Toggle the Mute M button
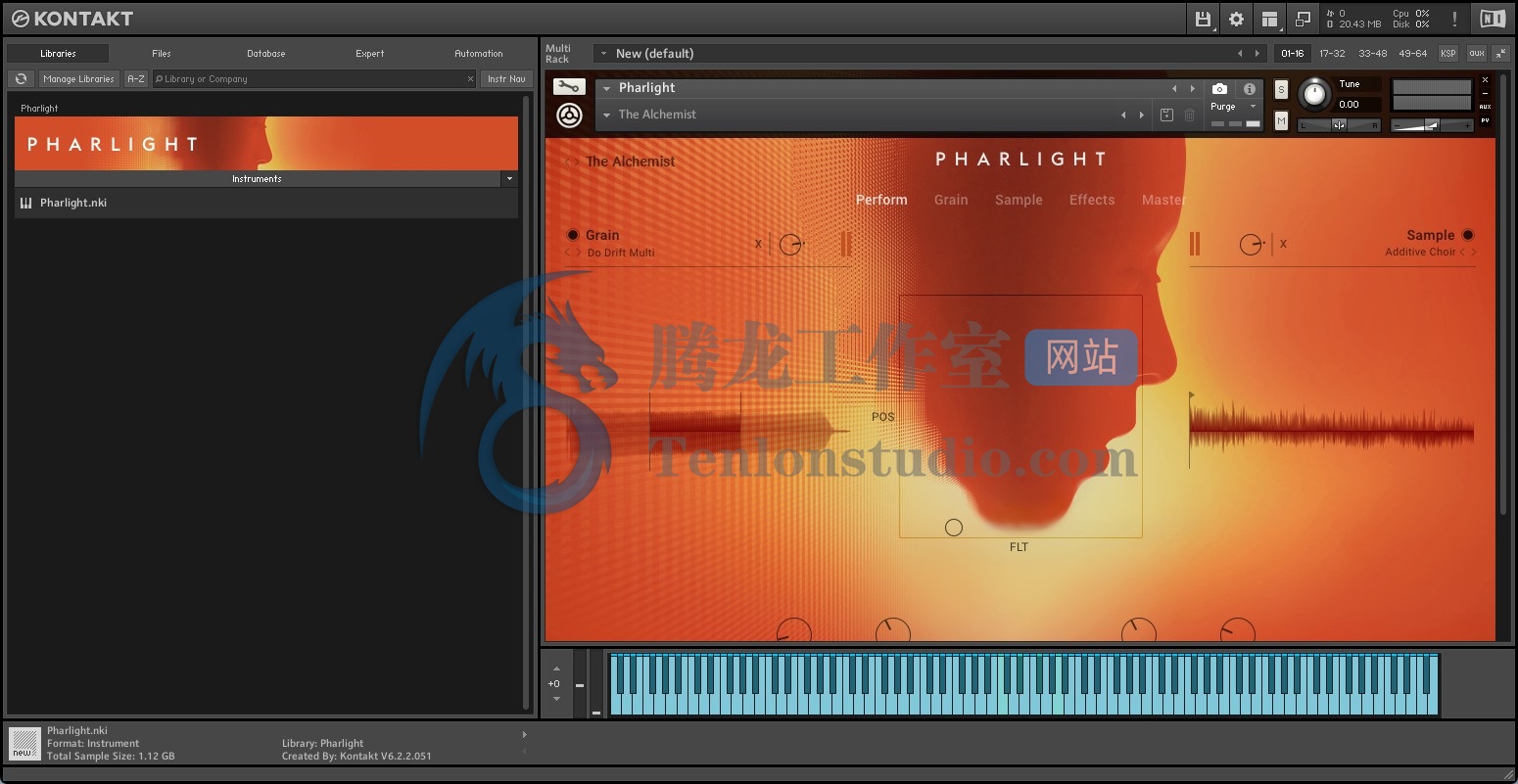This screenshot has height=784, width=1518. [x=1281, y=120]
